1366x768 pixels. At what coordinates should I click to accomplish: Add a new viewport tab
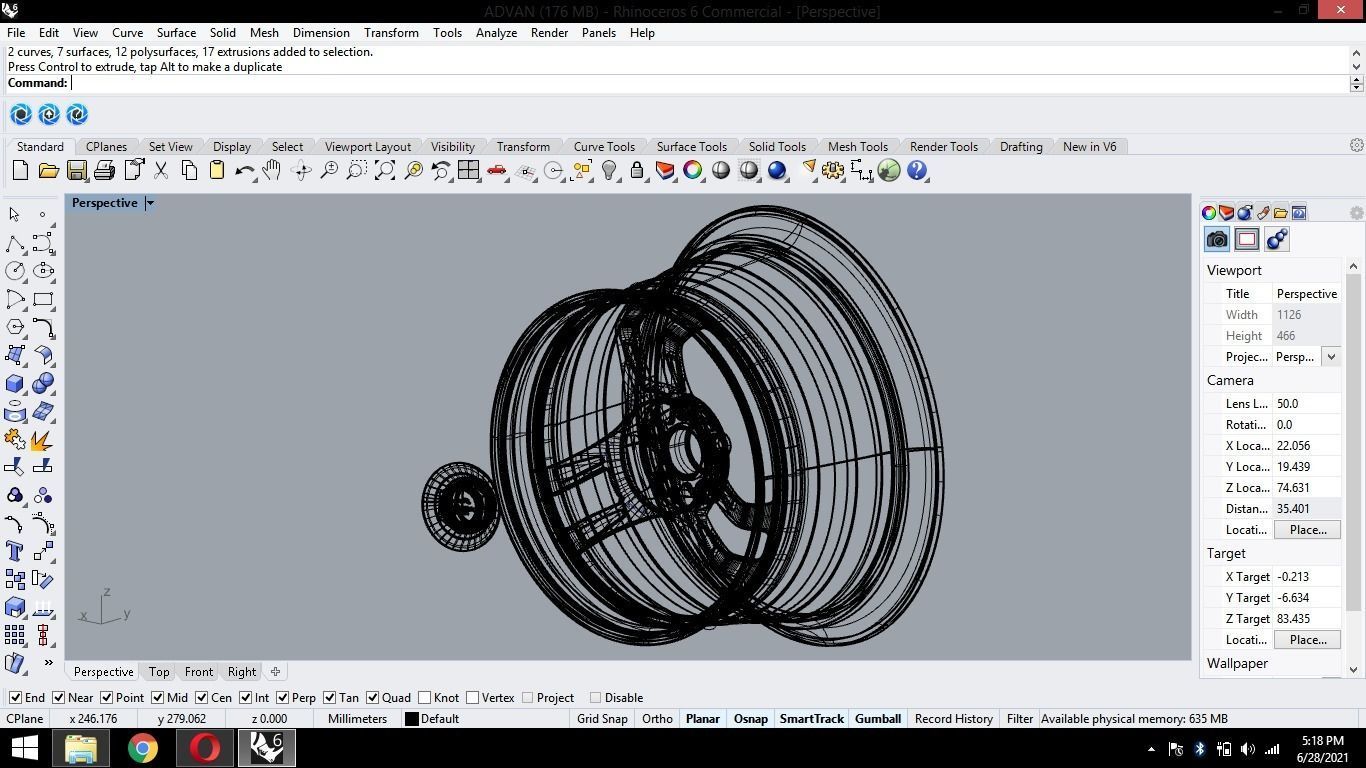[x=275, y=672]
